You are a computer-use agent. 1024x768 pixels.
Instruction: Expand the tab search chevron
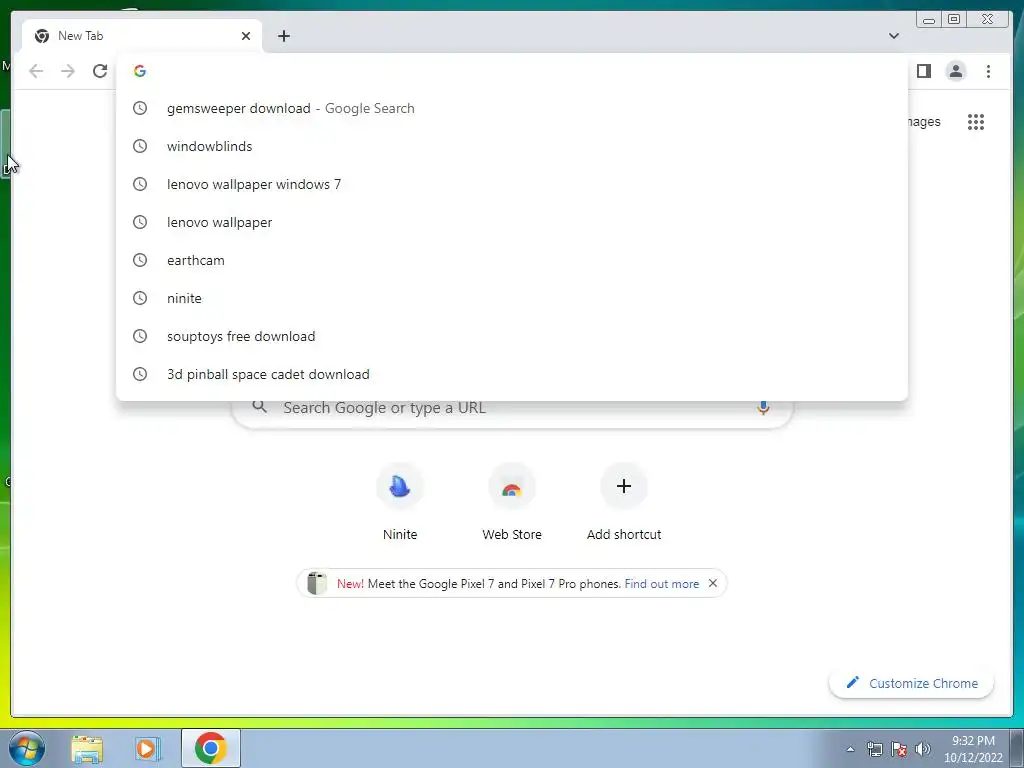coord(893,36)
